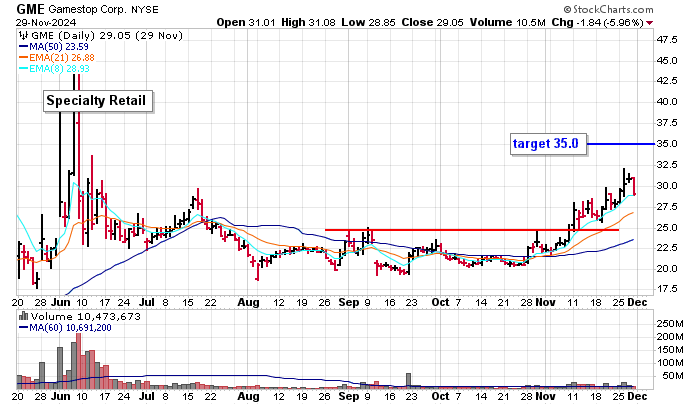Click the 250M volume axis label
Screen dimensions: 700x405
pyautogui.click(x=669, y=324)
